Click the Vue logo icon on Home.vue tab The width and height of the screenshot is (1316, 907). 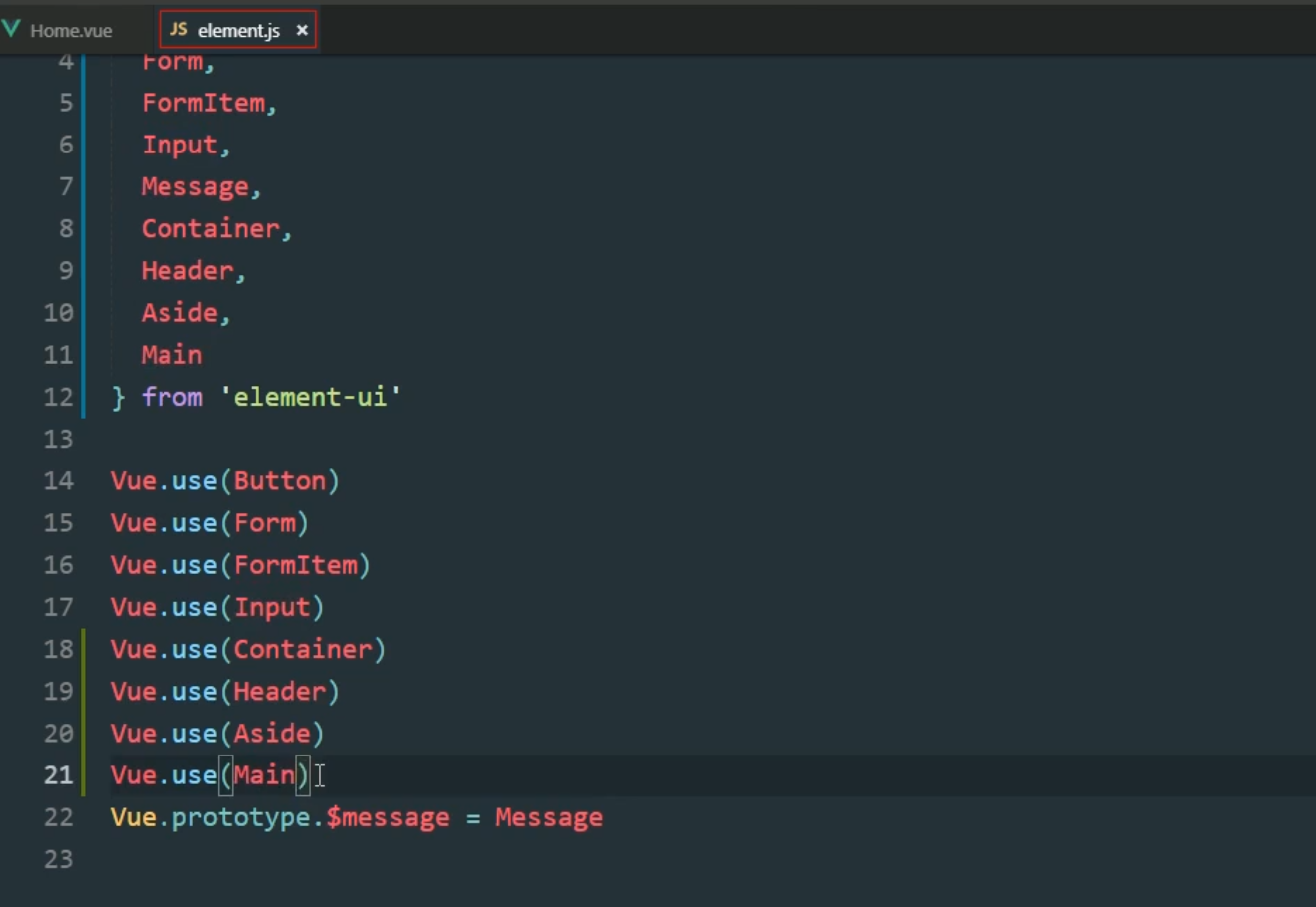[x=11, y=30]
